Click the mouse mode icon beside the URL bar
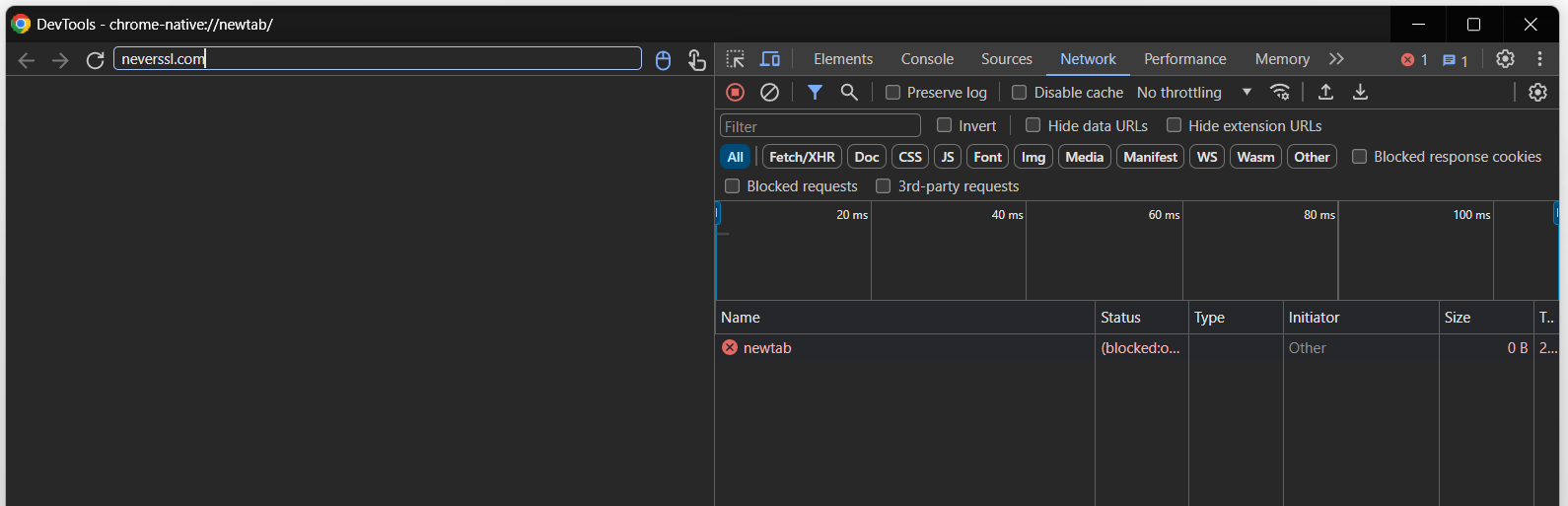 (663, 60)
